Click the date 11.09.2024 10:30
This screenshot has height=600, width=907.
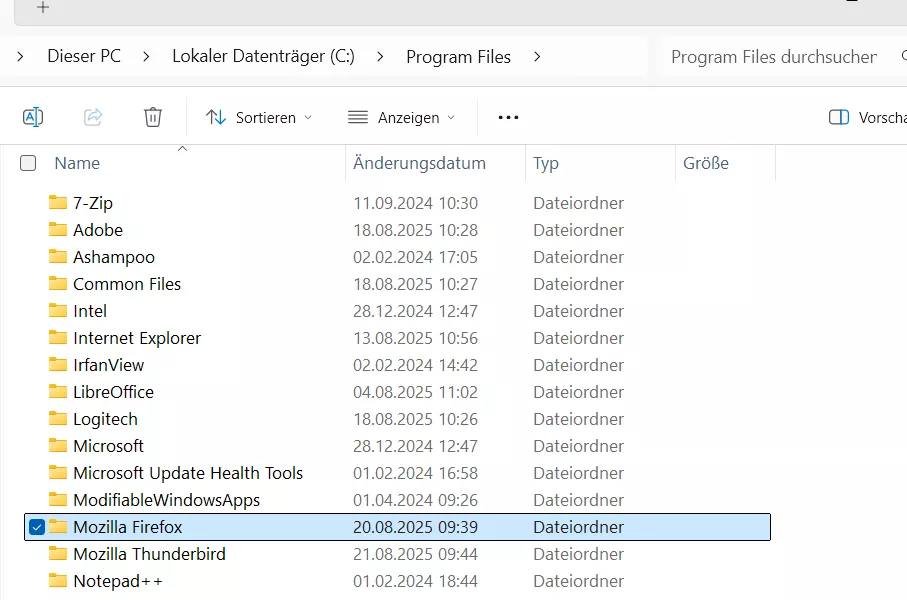(x=416, y=203)
